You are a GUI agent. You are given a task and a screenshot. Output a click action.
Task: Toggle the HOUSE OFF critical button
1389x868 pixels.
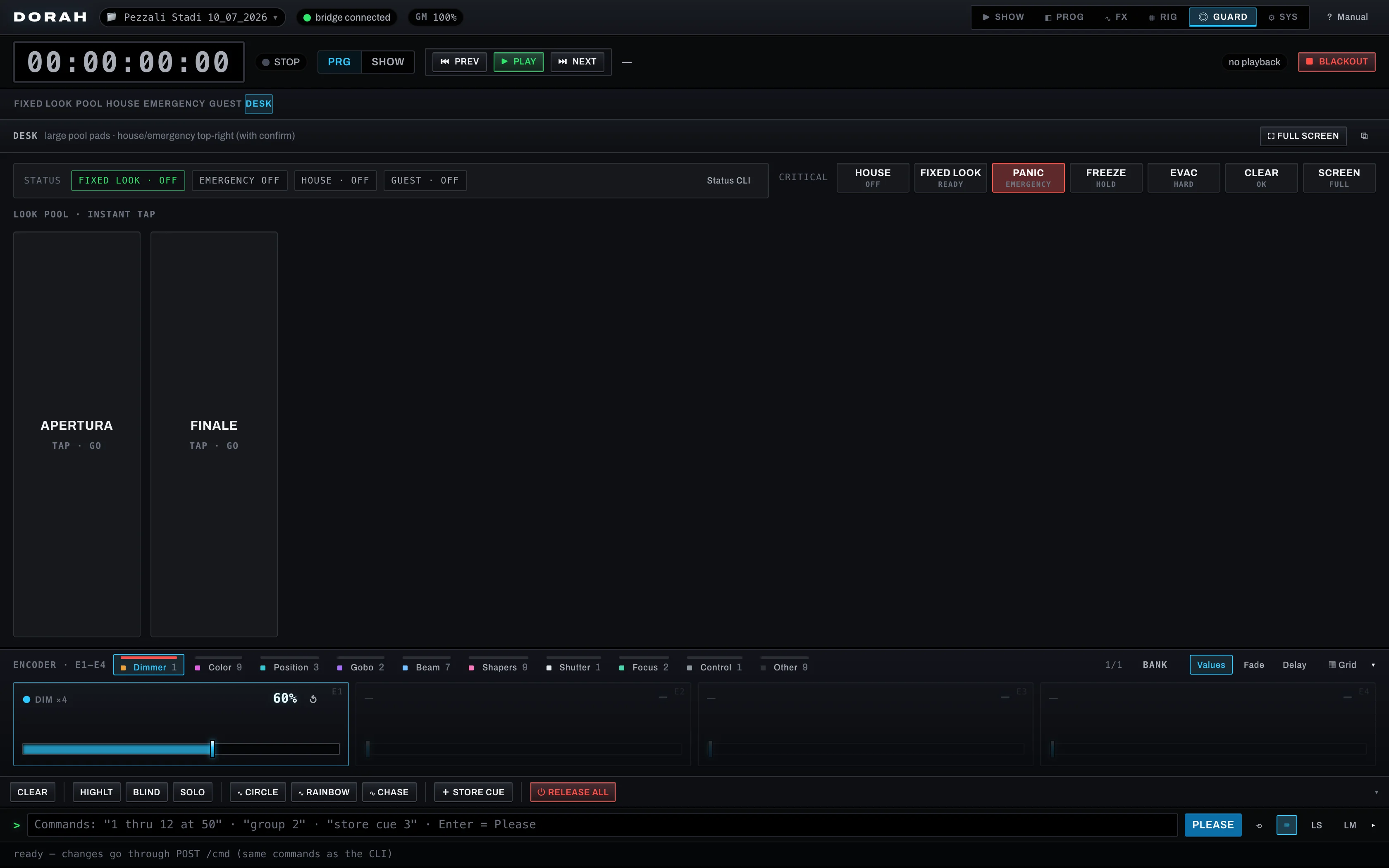tap(872, 177)
